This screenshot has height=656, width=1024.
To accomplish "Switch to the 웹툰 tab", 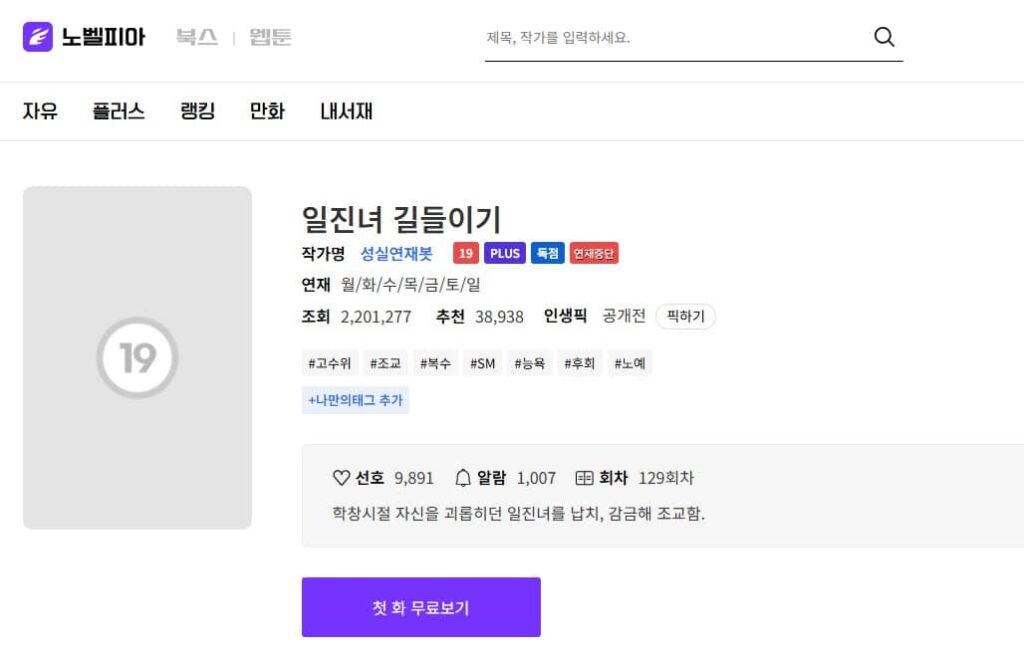I will click(x=271, y=38).
